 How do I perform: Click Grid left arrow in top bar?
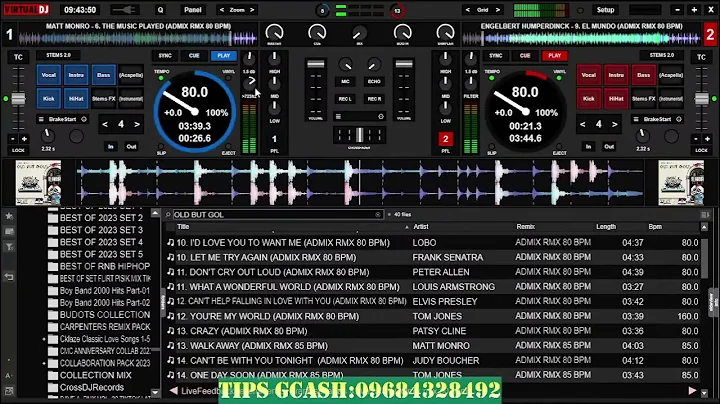(467, 10)
